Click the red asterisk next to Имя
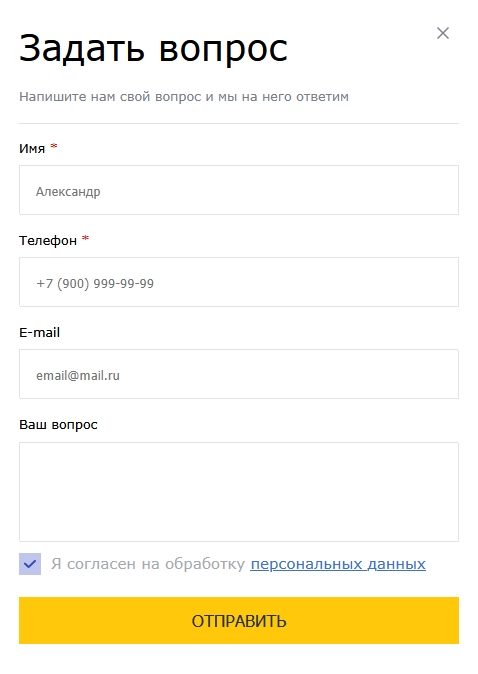Viewport: 478px width, 674px height. [x=54, y=147]
